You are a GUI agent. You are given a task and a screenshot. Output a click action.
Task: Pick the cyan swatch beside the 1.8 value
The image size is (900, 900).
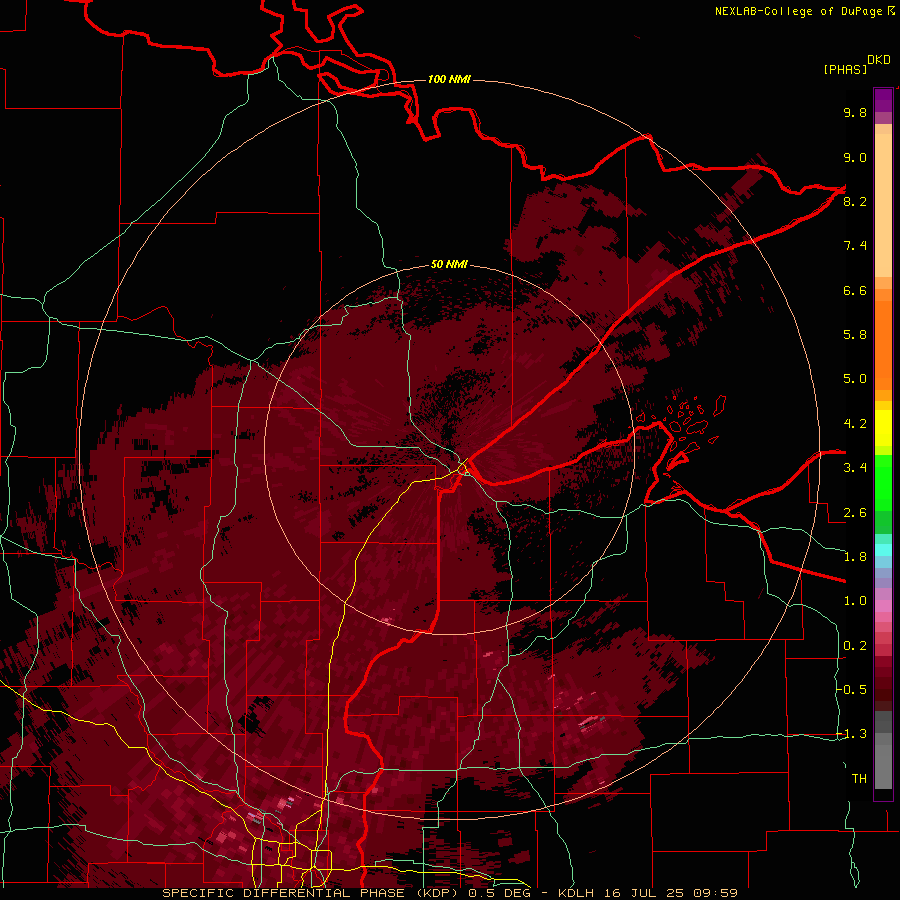coord(883,550)
